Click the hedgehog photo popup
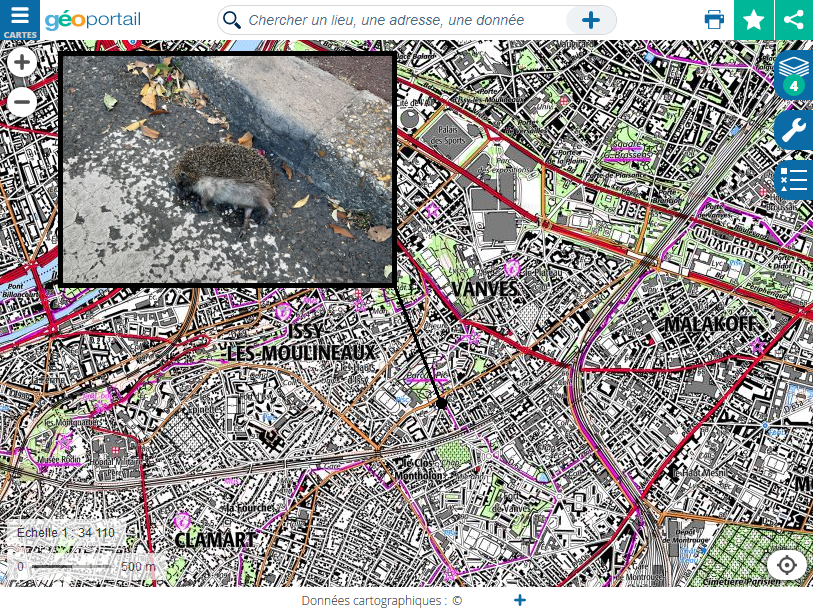Image resolution: width=813 pixels, height=610 pixels. pos(228,169)
